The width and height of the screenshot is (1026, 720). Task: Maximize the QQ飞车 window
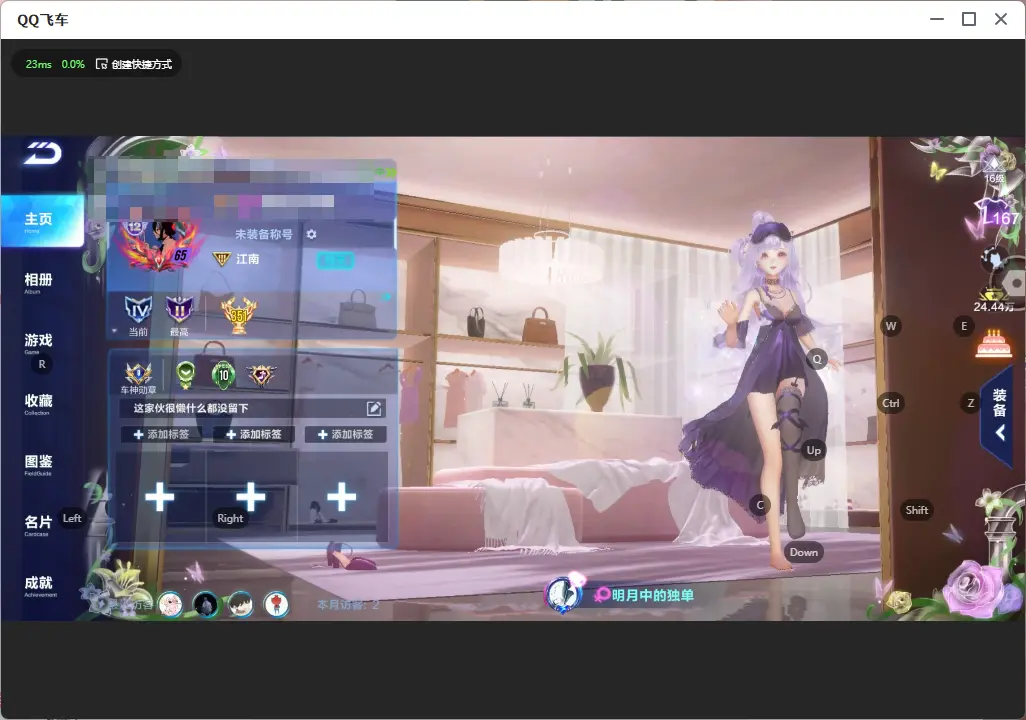pos(969,19)
